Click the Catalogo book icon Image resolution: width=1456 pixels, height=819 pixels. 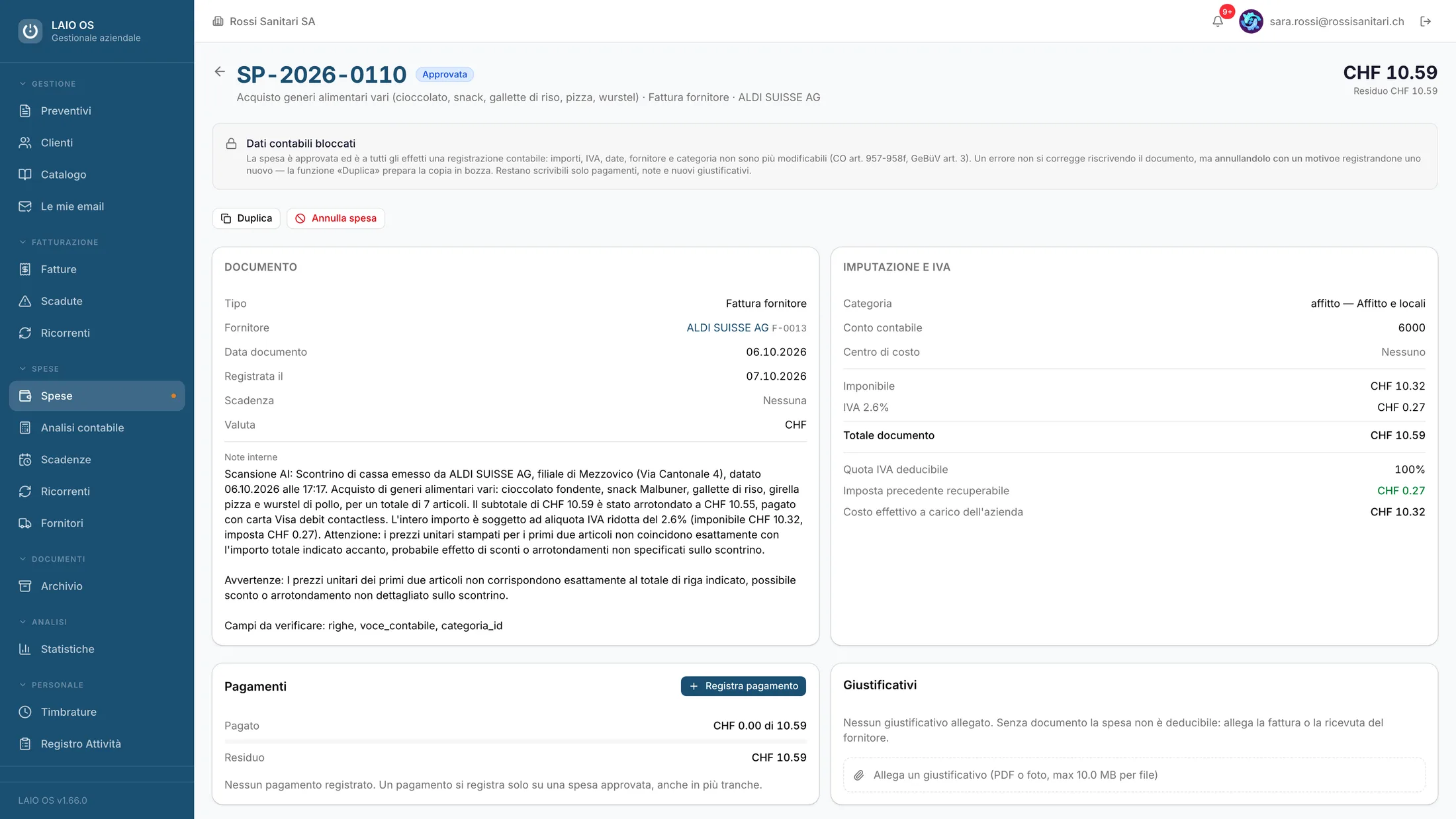[x=25, y=174]
